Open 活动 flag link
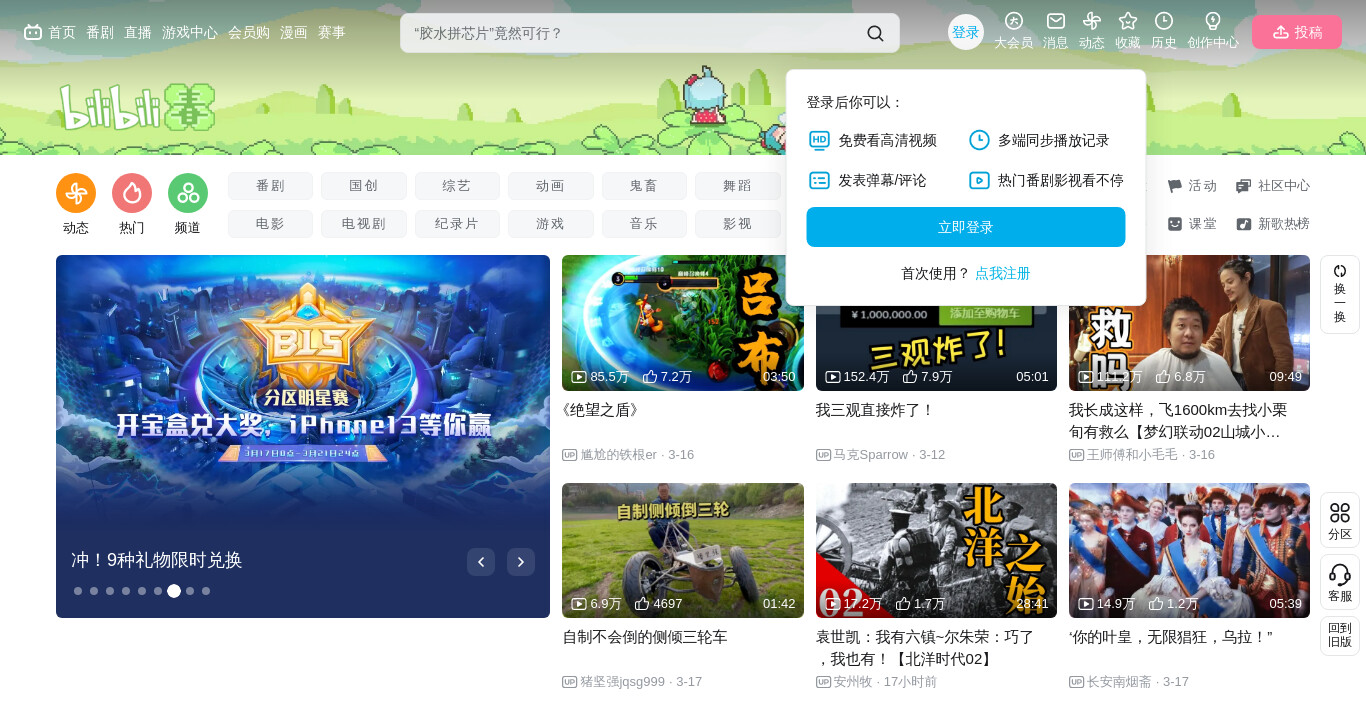The width and height of the screenshot is (1366, 728). coord(1192,186)
